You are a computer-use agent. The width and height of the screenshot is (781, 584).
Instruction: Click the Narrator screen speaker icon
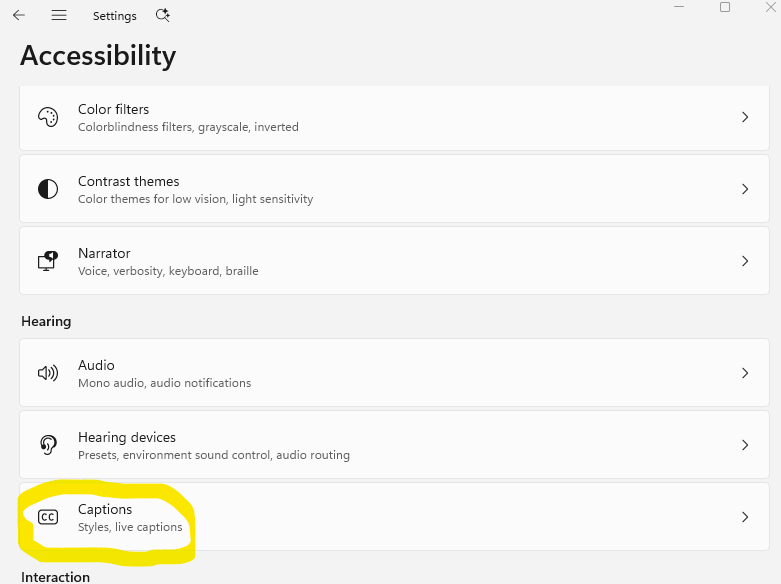(x=48, y=261)
